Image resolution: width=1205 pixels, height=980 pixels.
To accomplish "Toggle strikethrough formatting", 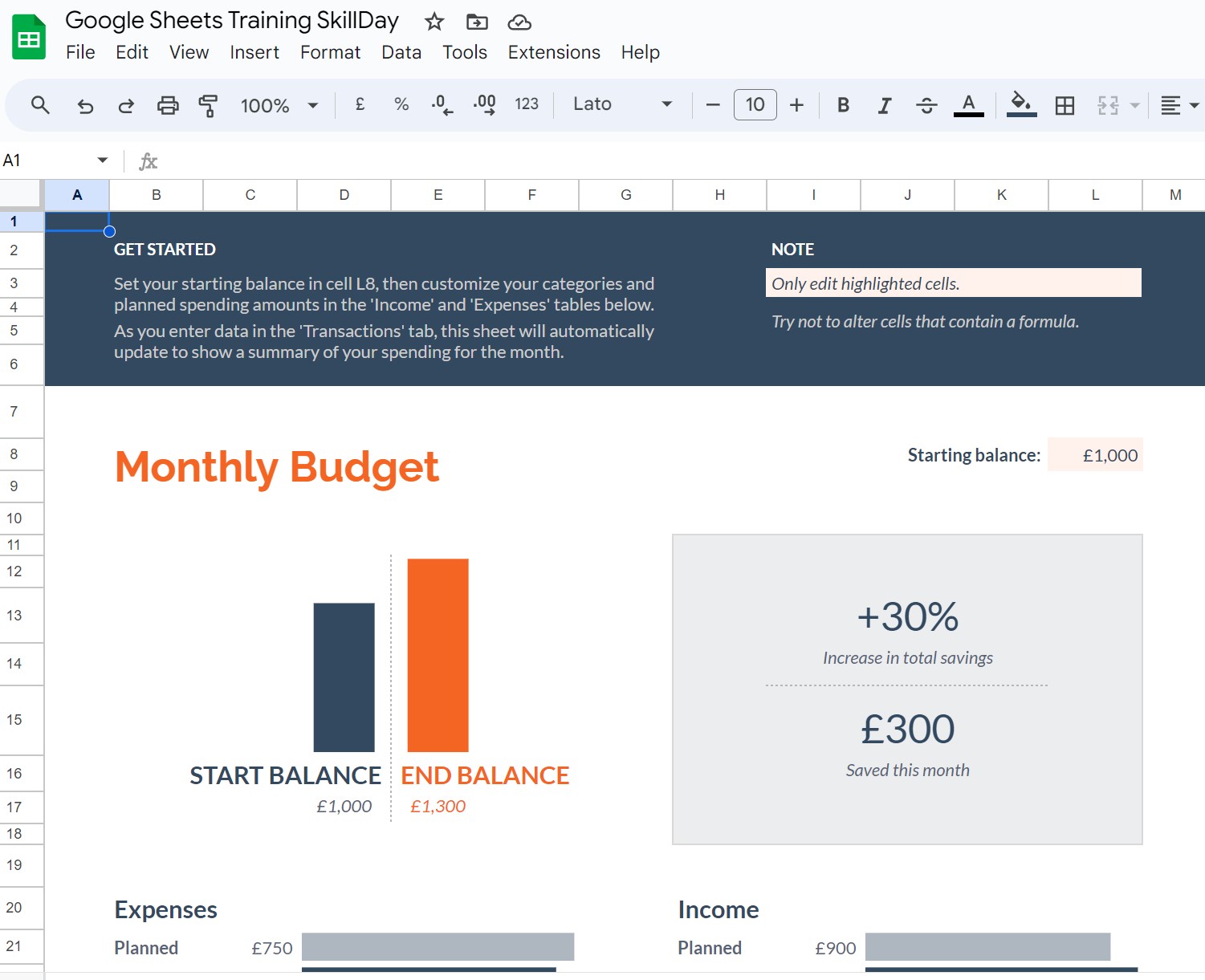I will pos(926,104).
